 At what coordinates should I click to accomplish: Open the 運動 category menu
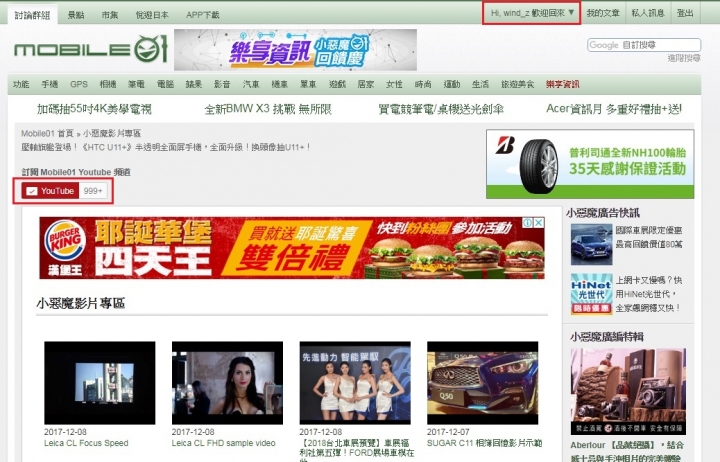(452, 84)
